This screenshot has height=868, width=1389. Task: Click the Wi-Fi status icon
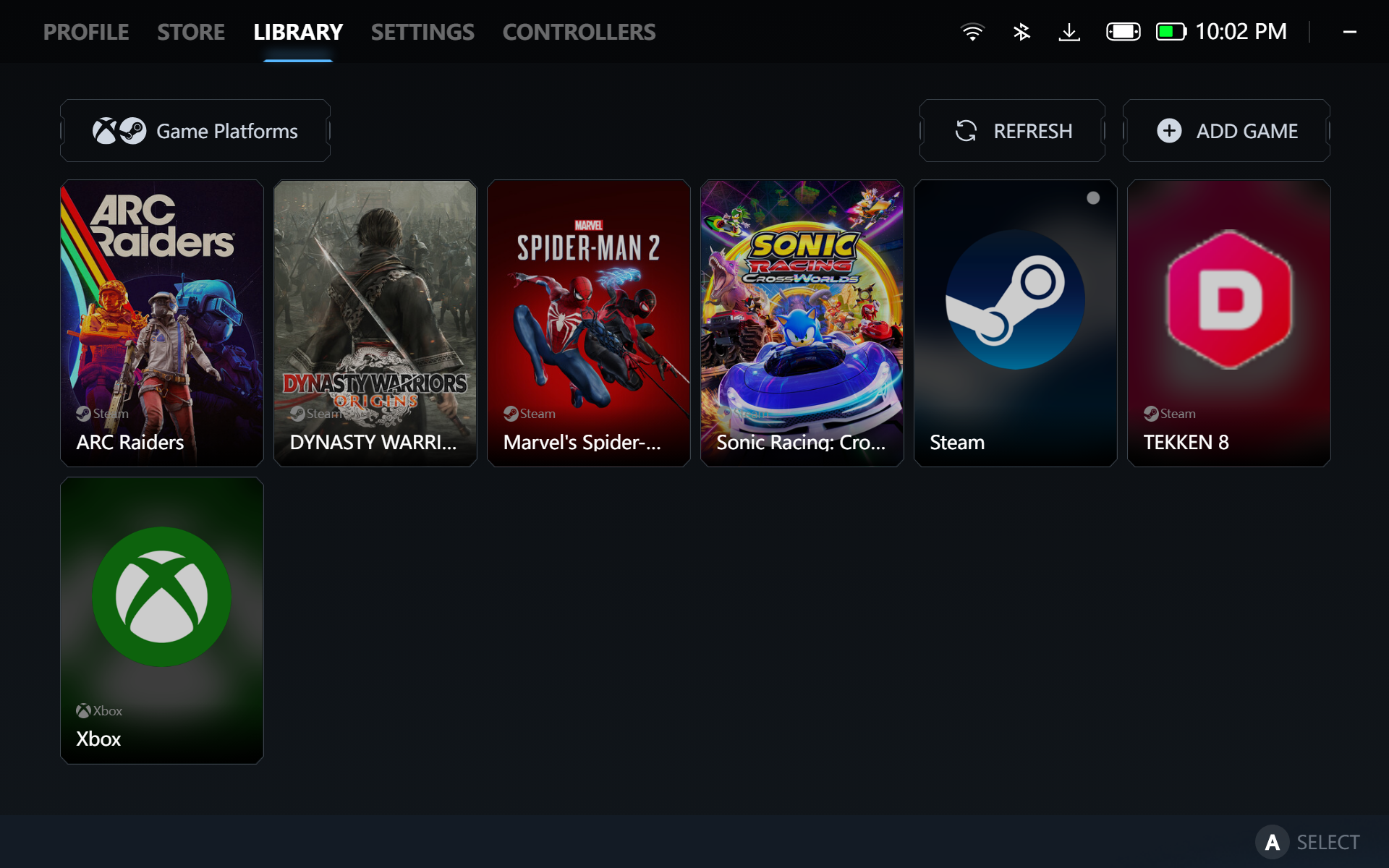972,32
